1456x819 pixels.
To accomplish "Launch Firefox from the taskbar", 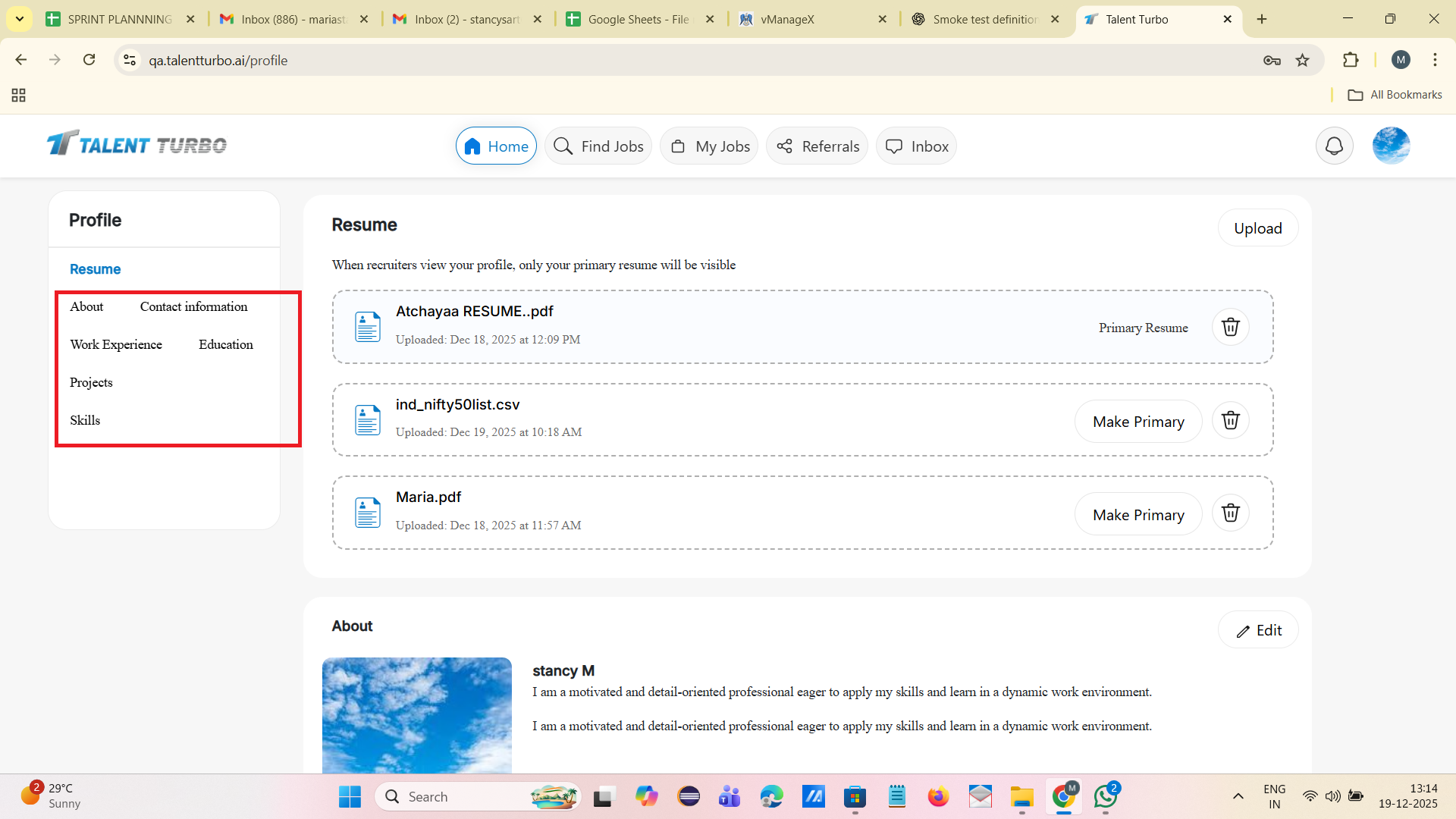I will (x=938, y=796).
